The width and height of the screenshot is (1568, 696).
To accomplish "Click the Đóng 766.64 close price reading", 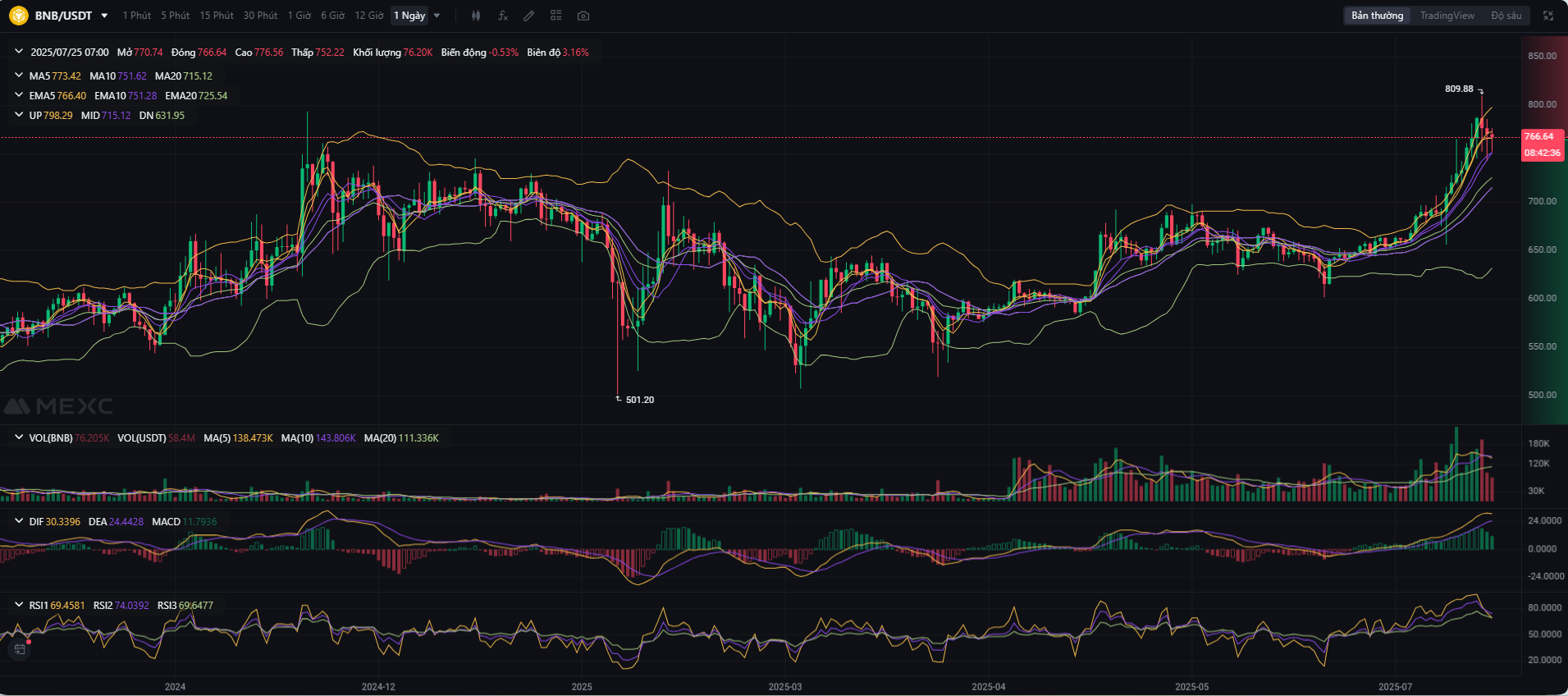I will [x=199, y=52].
